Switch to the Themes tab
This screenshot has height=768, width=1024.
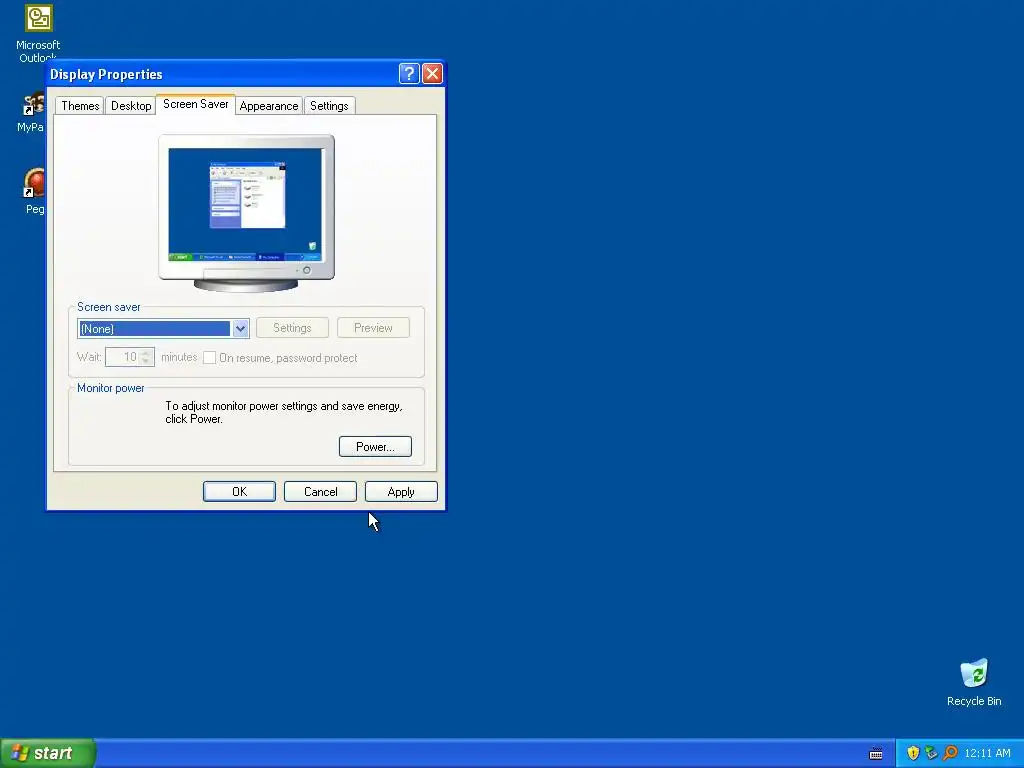tap(80, 106)
